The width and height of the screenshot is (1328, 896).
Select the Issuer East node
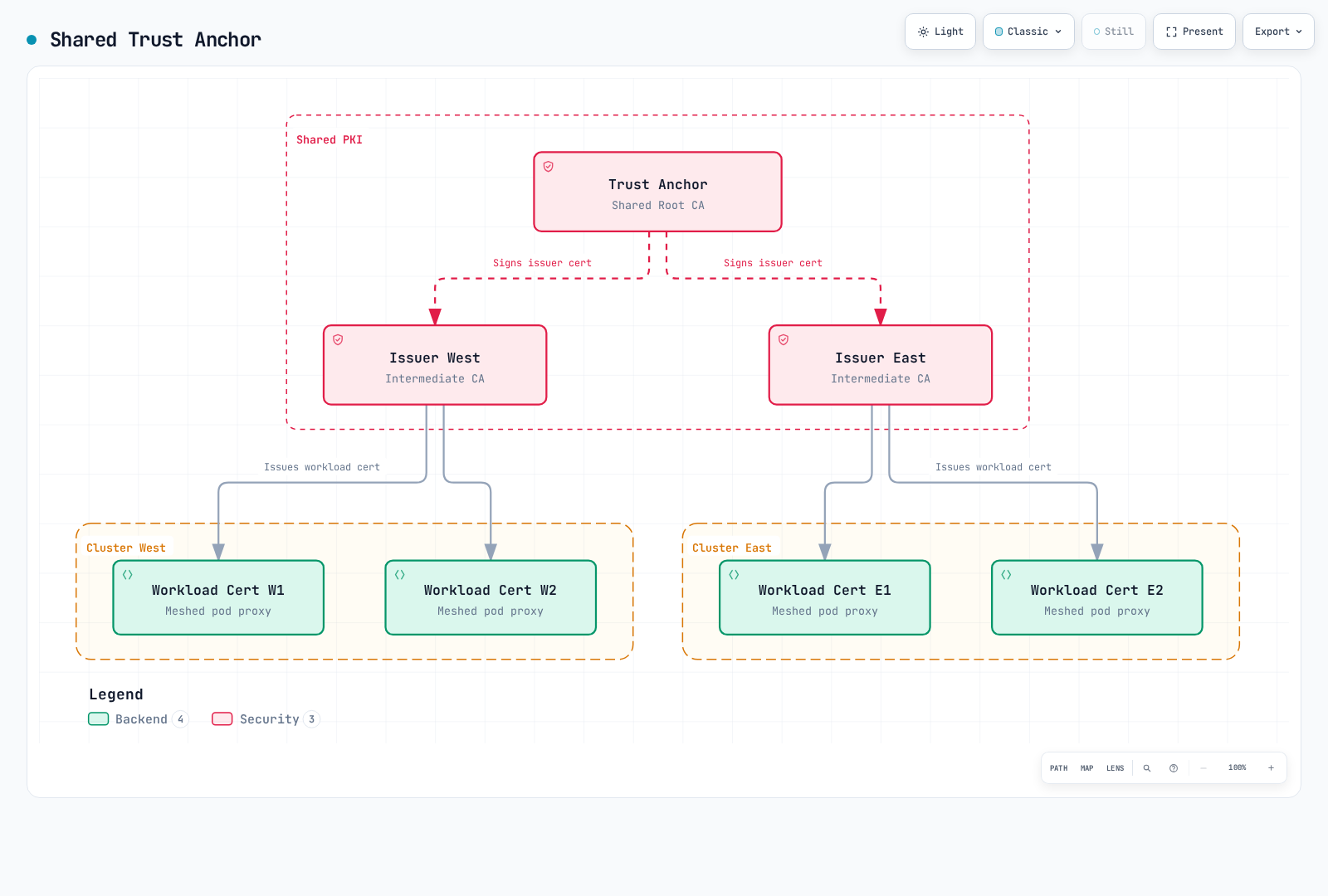(x=881, y=365)
